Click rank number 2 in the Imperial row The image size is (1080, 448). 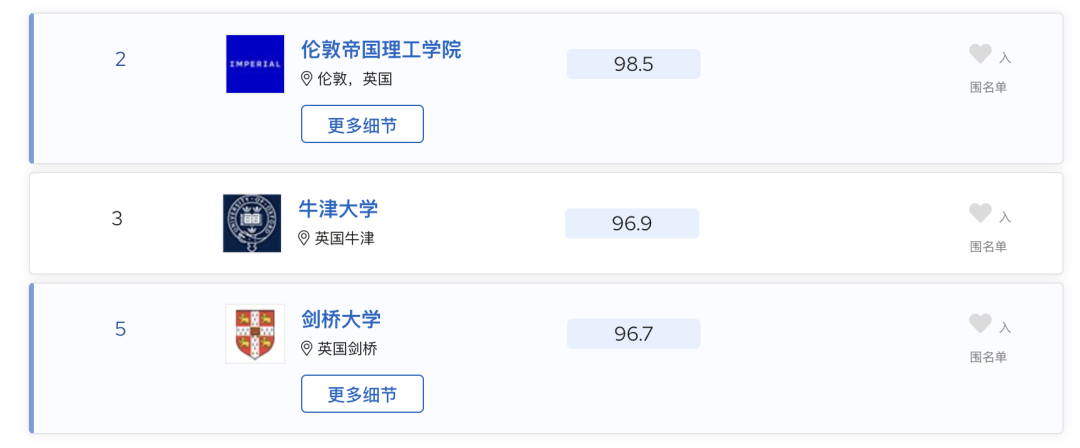[121, 60]
